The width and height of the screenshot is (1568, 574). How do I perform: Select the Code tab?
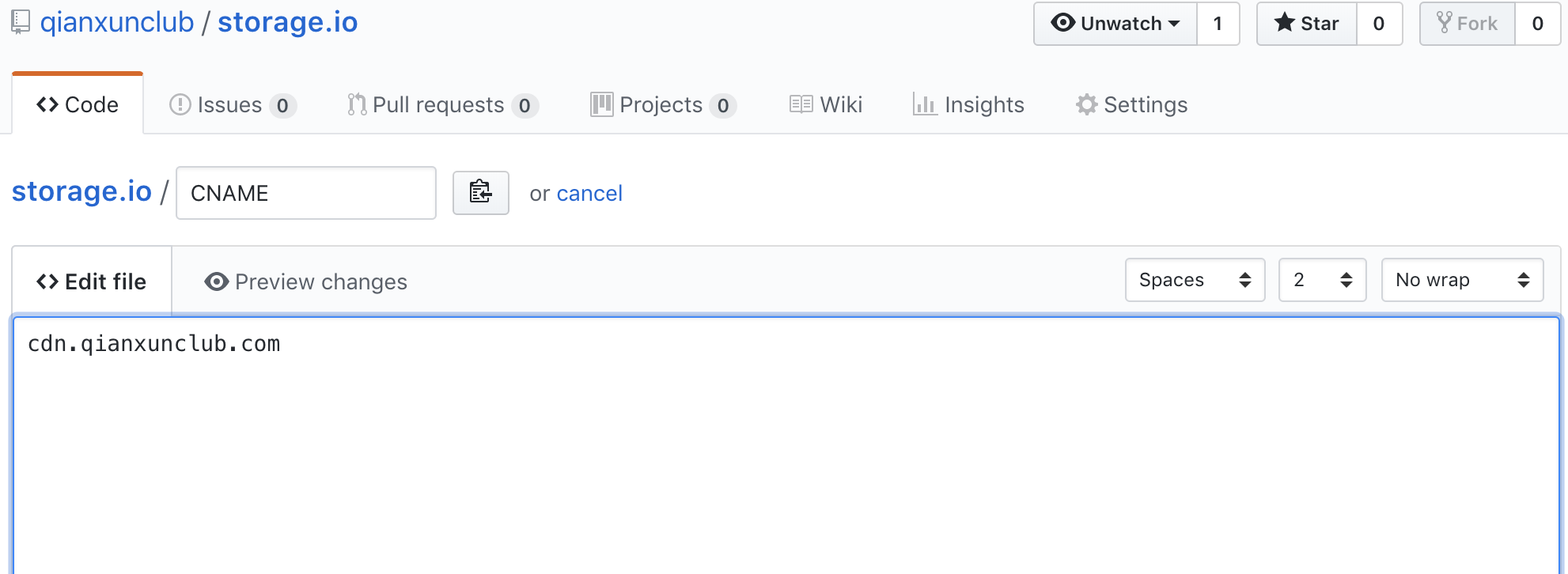coord(78,104)
